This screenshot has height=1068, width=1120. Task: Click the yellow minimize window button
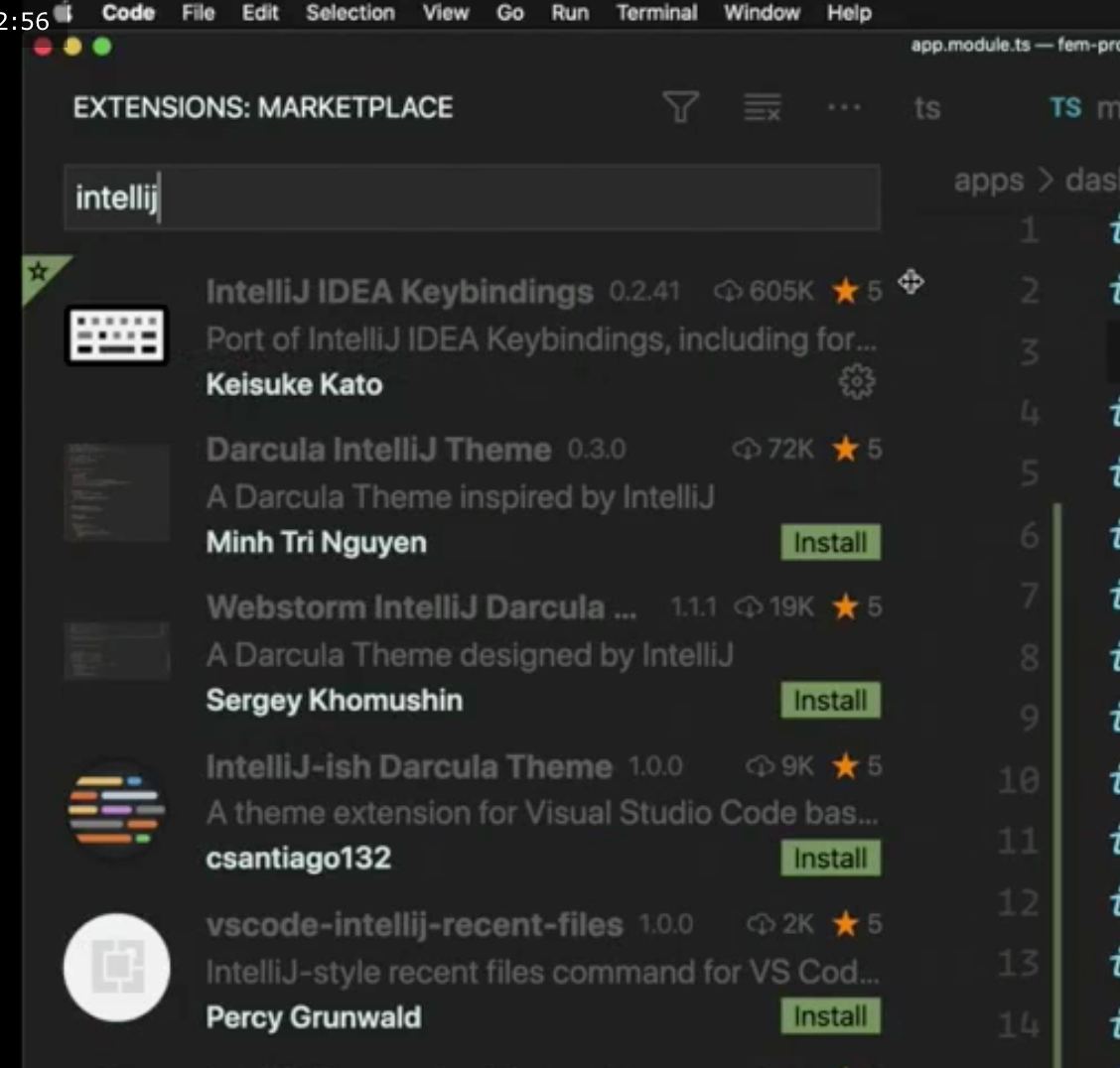(x=72, y=47)
